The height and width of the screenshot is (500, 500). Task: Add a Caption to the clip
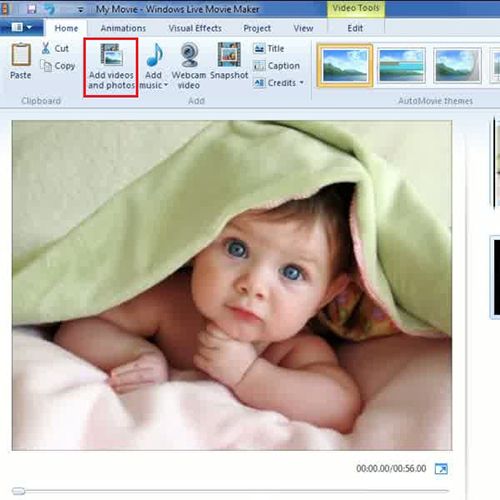(276, 66)
